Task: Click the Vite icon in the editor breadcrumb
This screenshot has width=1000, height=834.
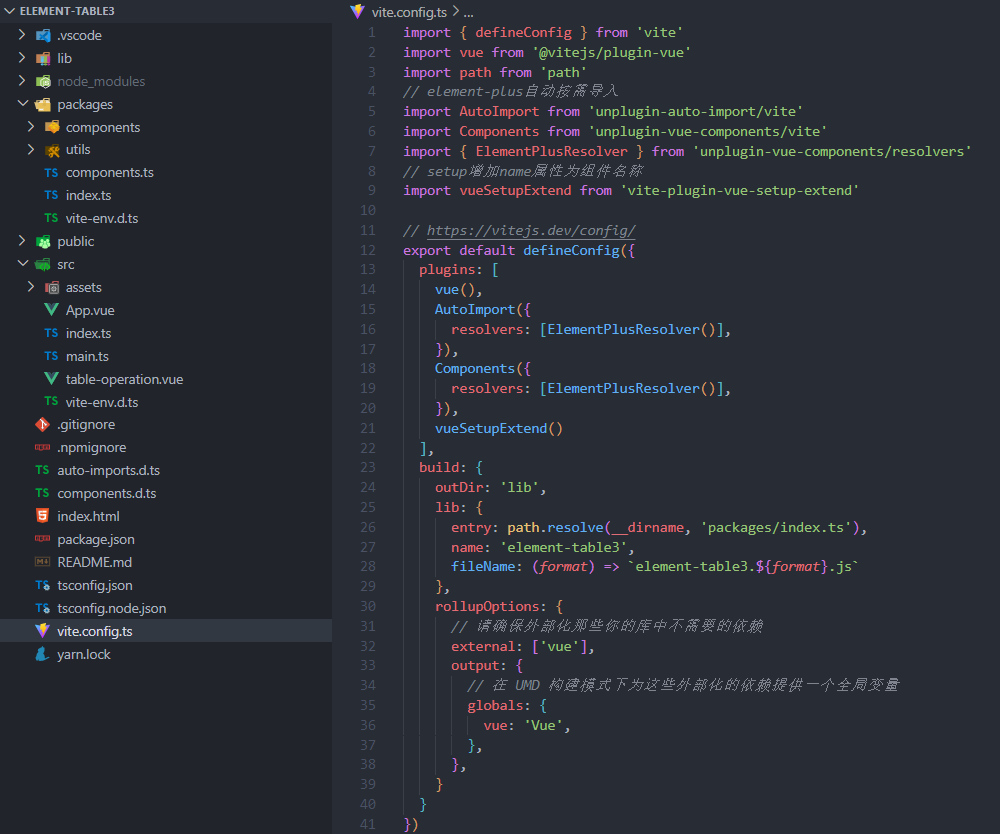Action: 358,11
